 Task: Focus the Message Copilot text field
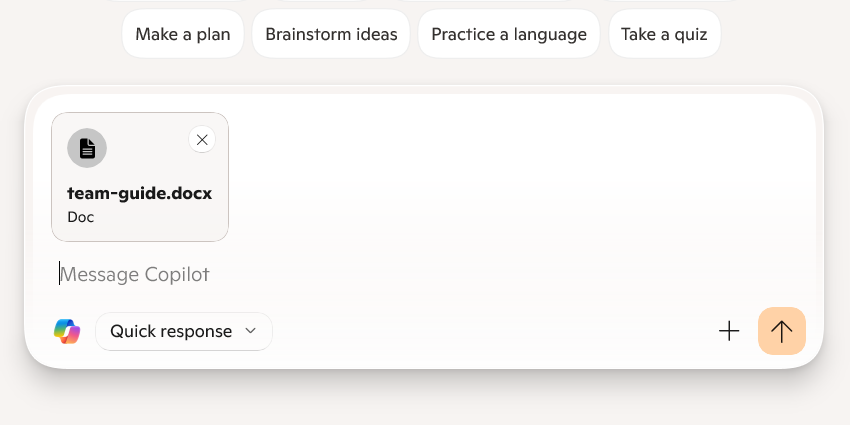[x=400, y=274]
